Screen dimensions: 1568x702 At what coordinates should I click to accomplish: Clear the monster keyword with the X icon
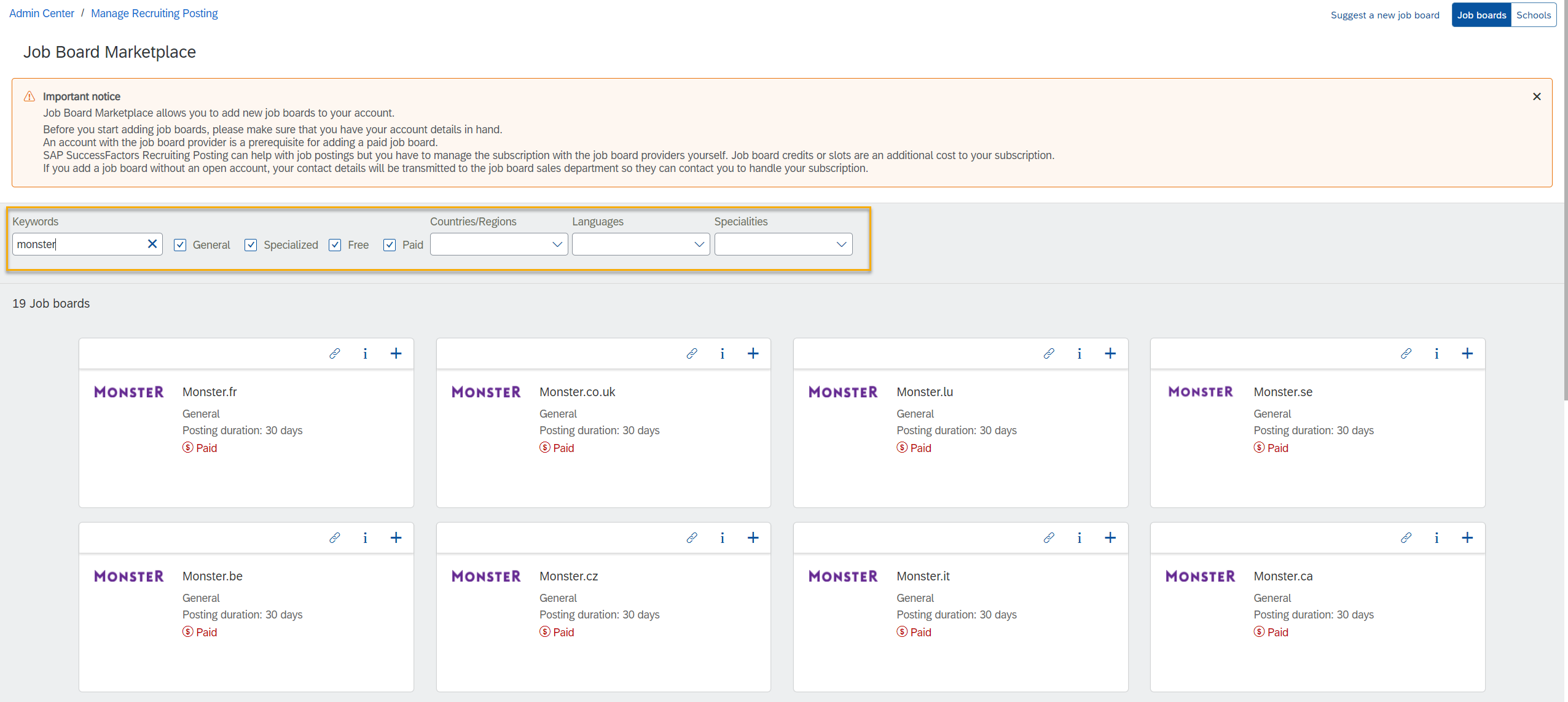[x=152, y=244]
